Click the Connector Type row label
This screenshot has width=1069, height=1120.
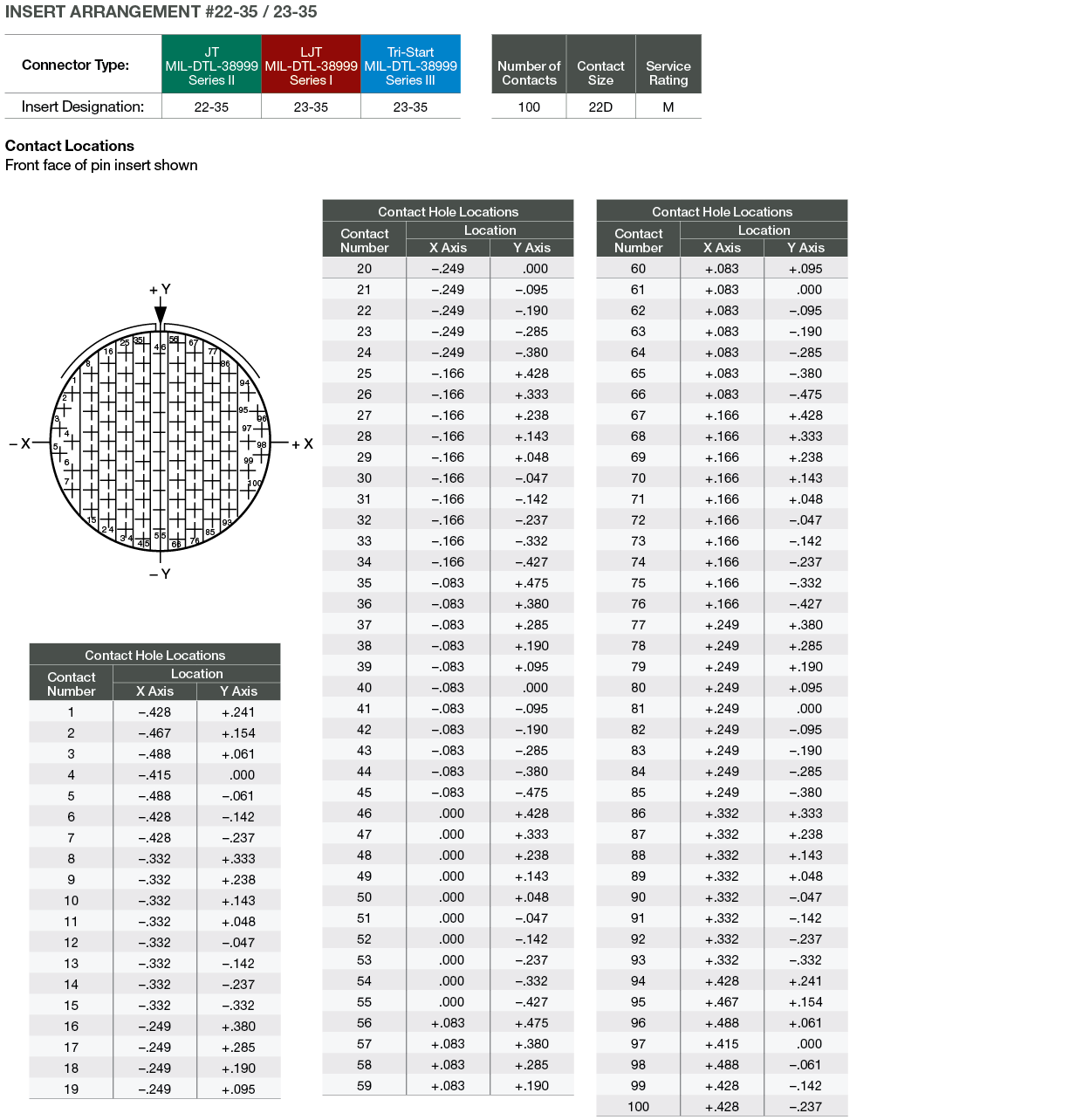pyautogui.click(x=76, y=65)
